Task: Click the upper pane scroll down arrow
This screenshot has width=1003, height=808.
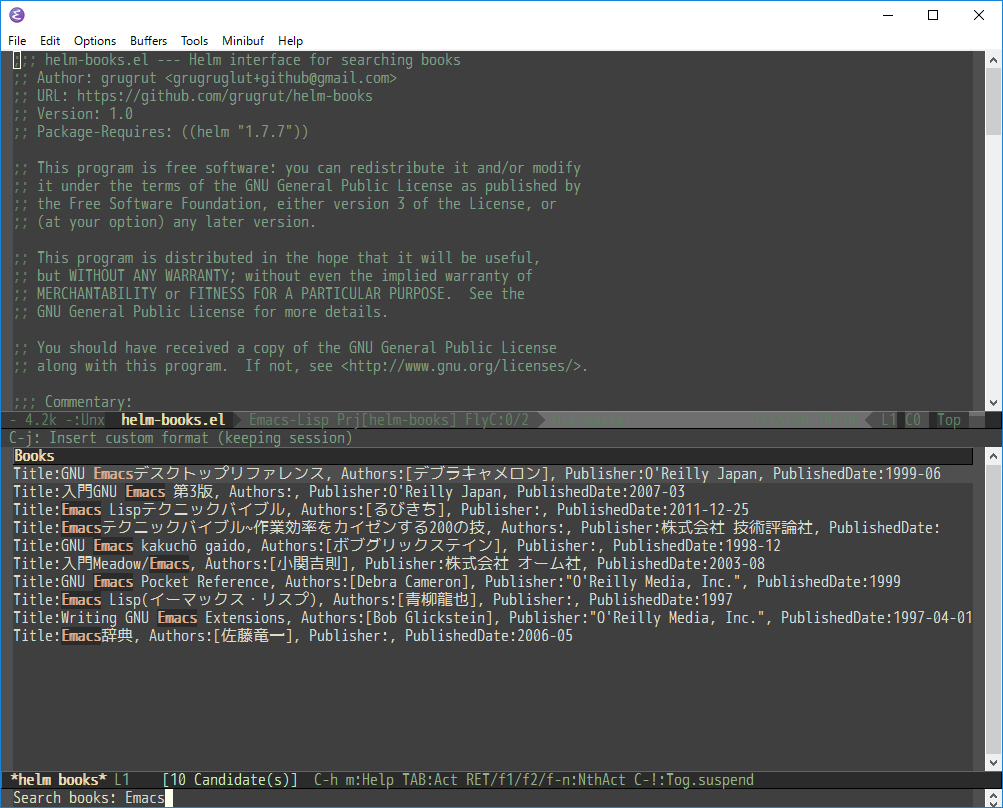Action: pyautogui.click(x=993, y=403)
